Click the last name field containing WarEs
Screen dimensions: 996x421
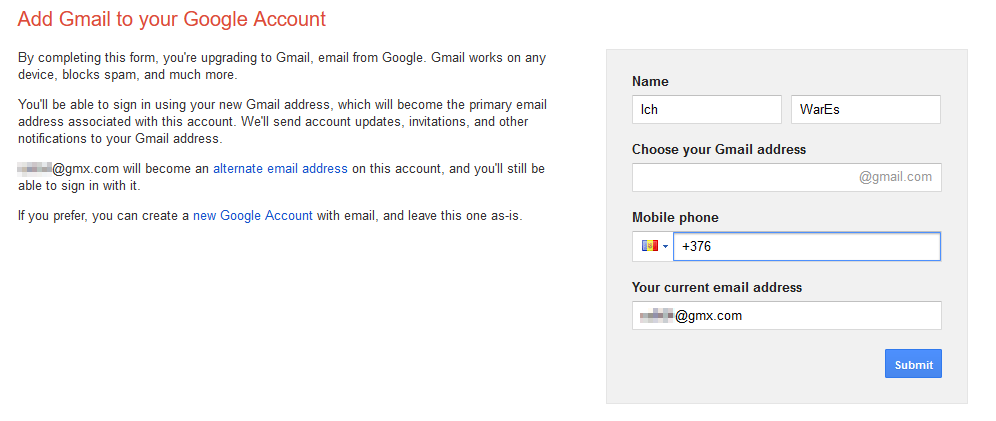(865, 109)
